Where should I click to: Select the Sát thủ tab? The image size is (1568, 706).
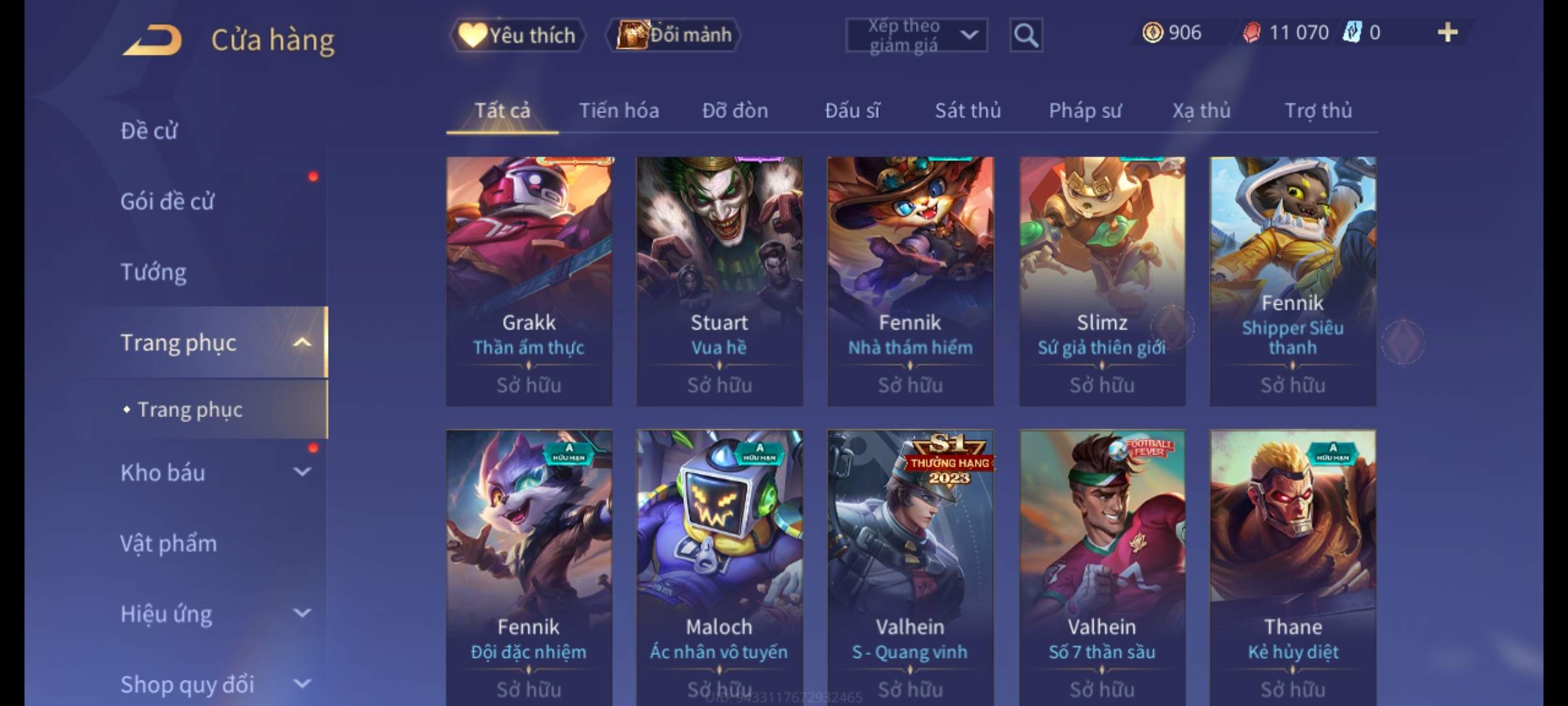[968, 110]
